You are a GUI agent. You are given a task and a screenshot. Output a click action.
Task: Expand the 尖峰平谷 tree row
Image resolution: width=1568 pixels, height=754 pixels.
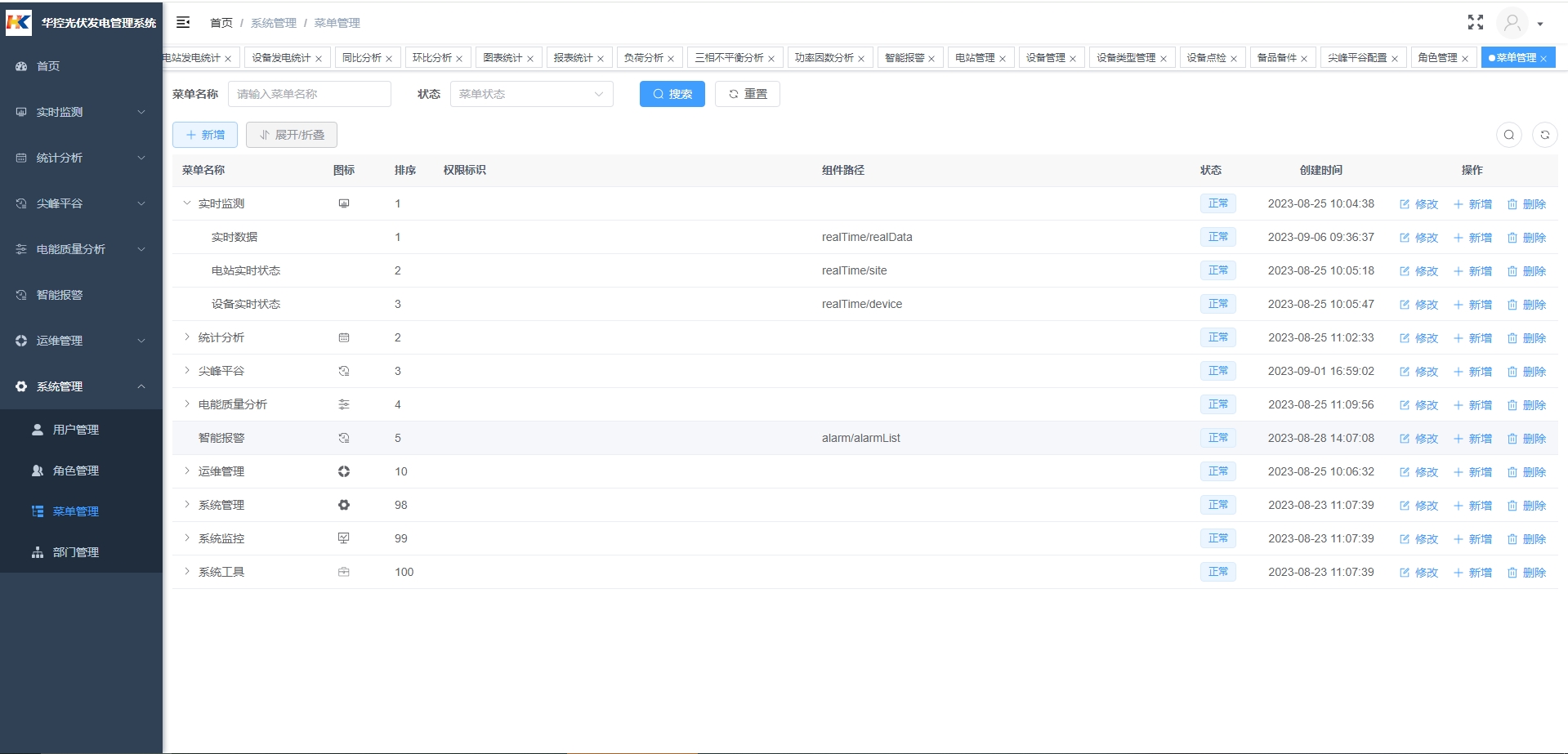tap(187, 371)
